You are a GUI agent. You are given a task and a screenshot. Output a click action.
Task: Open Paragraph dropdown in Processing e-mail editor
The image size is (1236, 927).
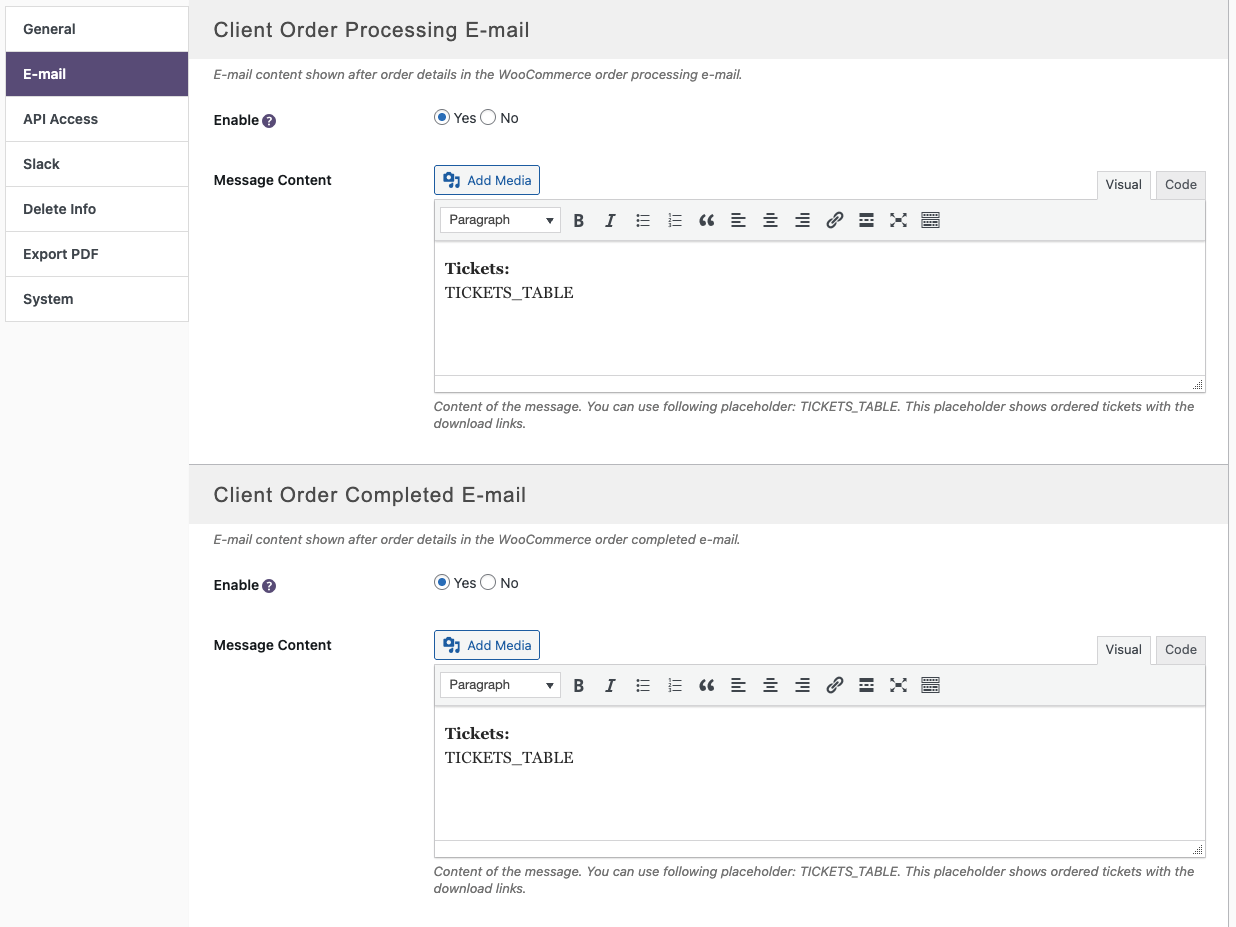tap(500, 220)
